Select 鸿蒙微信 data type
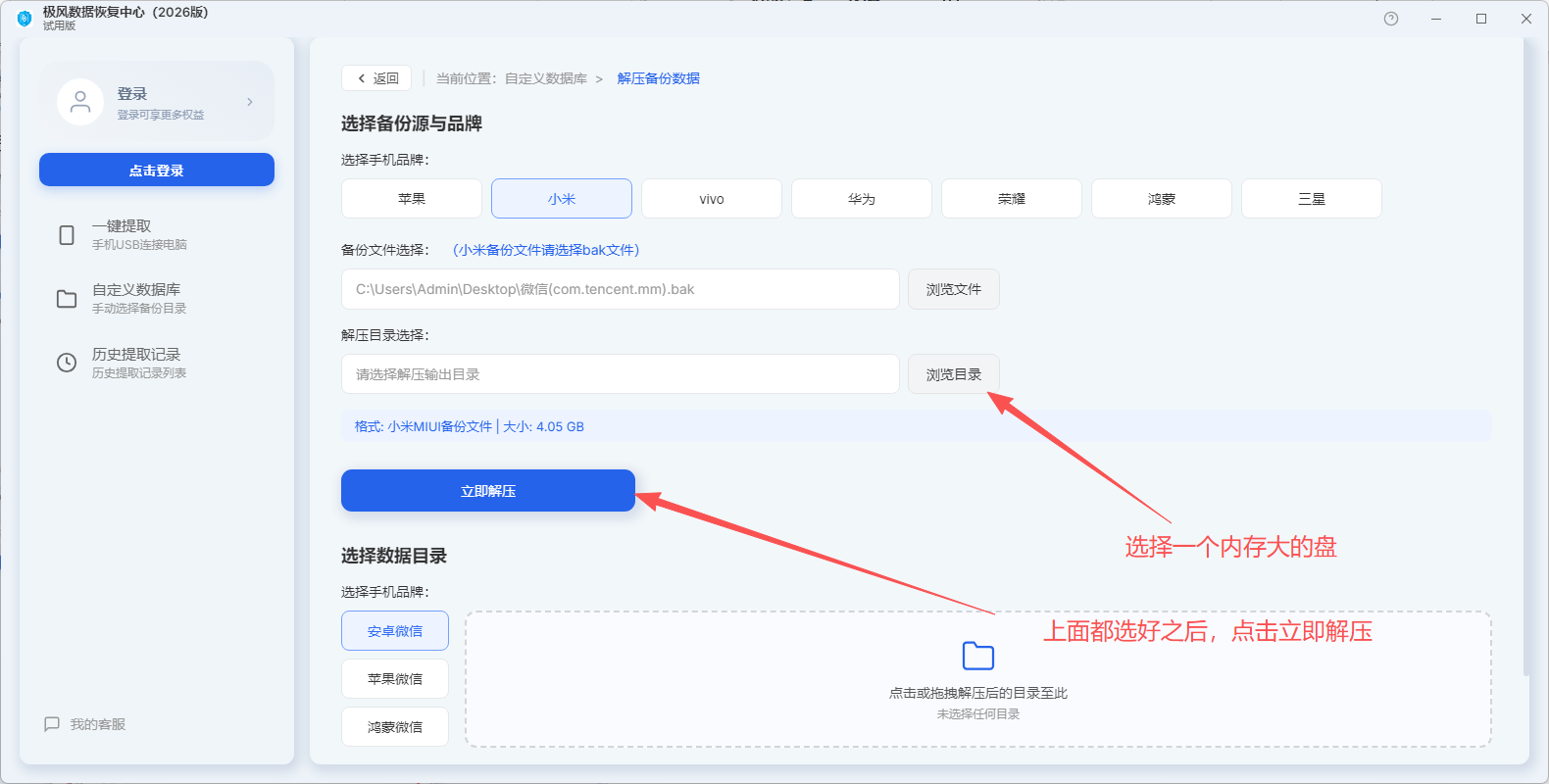The width and height of the screenshot is (1549, 784). pyautogui.click(x=395, y=727)
